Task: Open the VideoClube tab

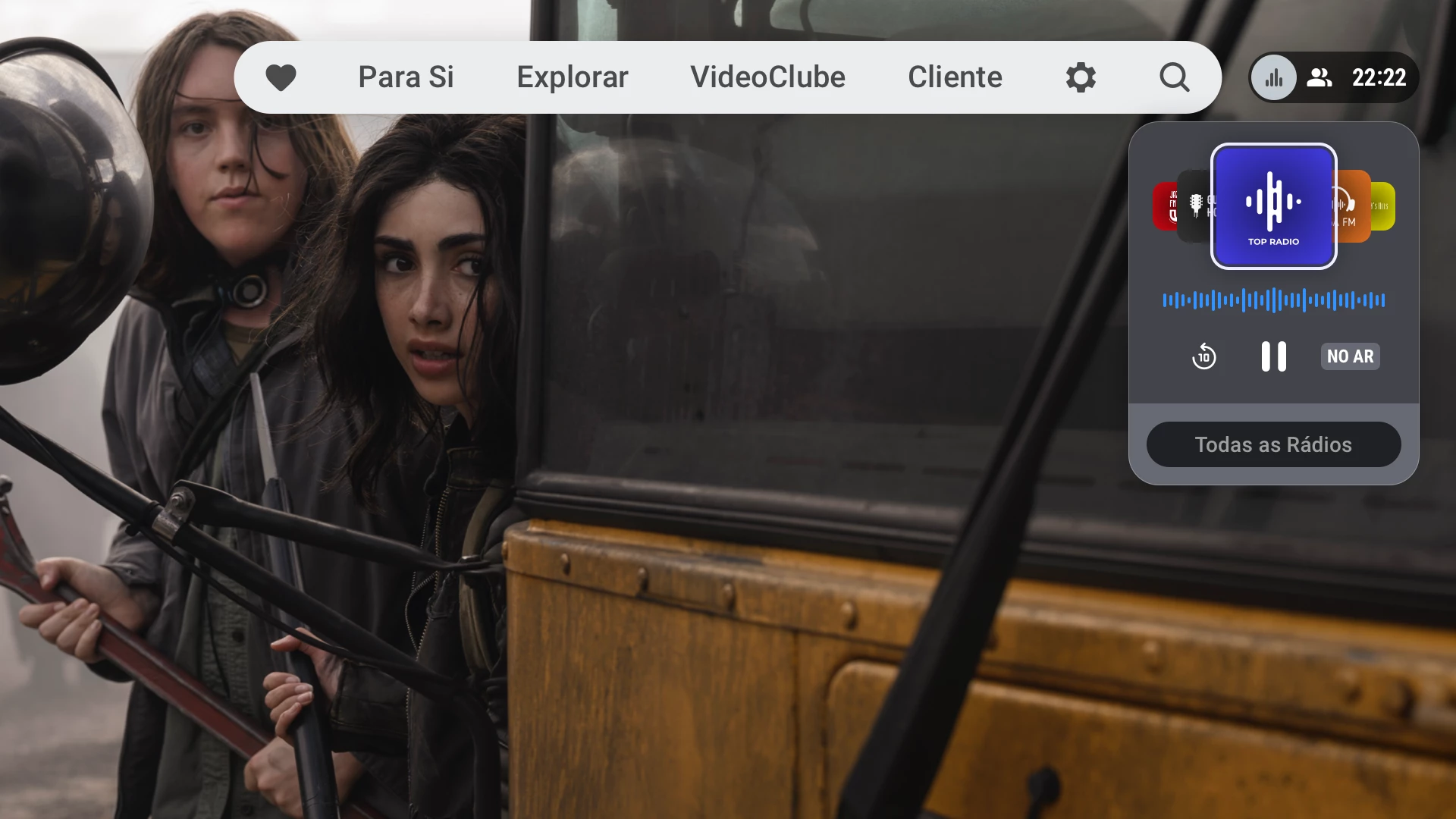Action: [x=767, y=77]
